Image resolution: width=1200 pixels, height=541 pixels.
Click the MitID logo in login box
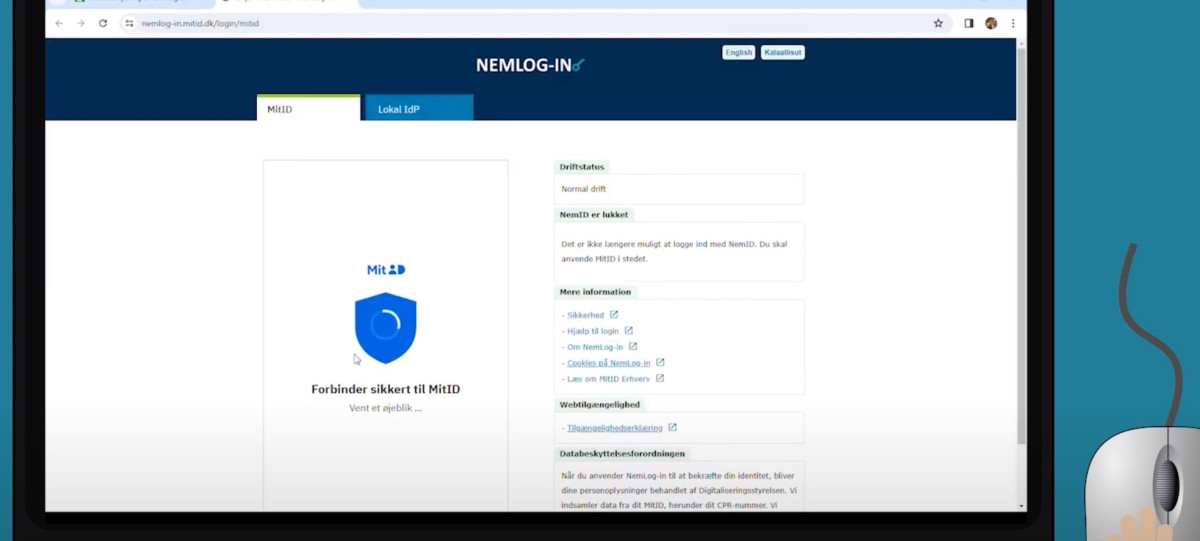click(386, 270)
